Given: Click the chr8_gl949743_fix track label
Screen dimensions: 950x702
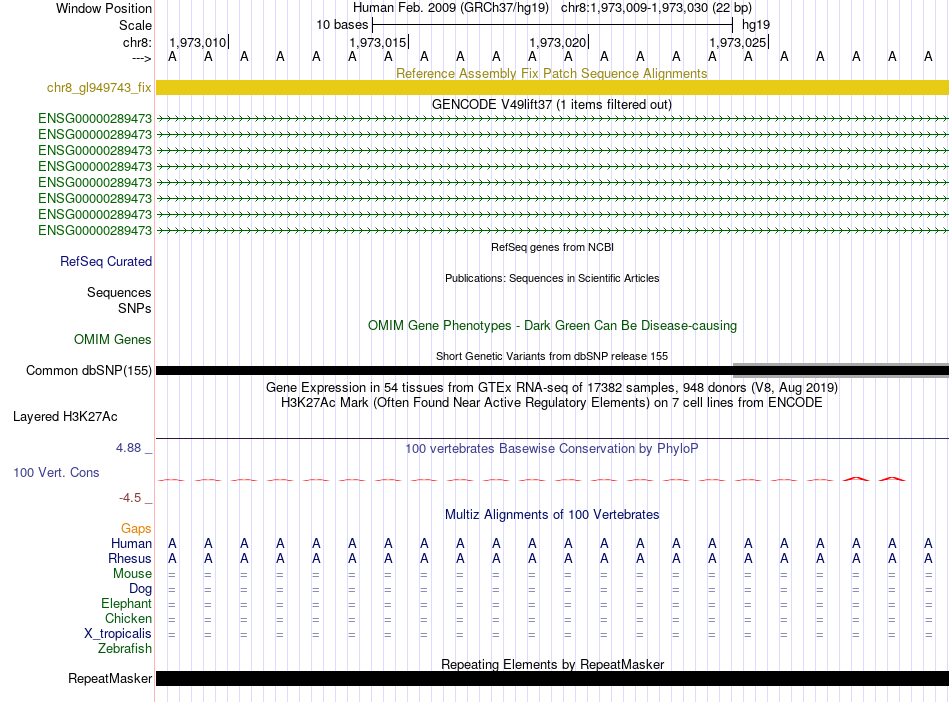Looking at the screenshot, I should point(99,87).
